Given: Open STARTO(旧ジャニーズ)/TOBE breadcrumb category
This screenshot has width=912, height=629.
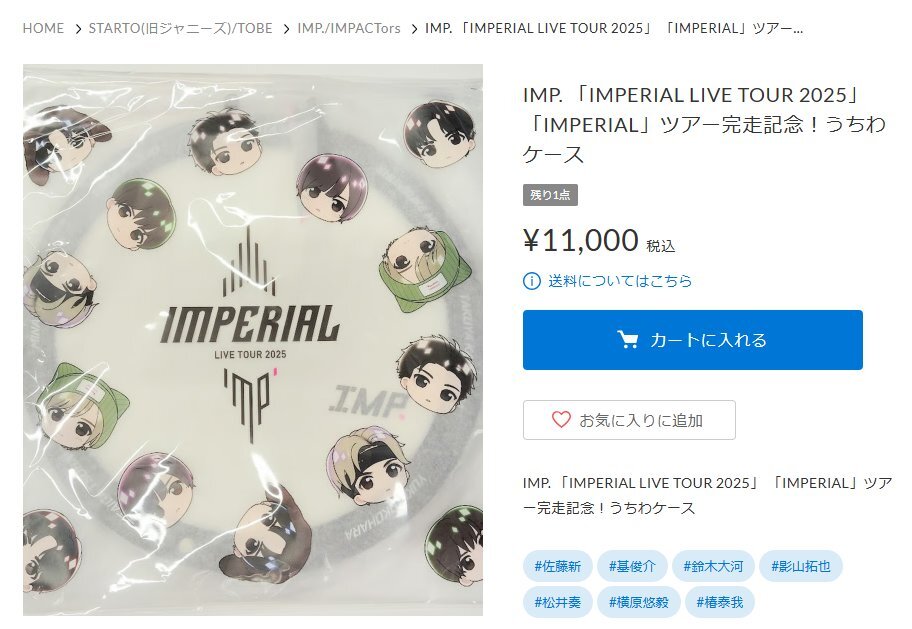Looking at the screenshot, I should tap(180, 29).
